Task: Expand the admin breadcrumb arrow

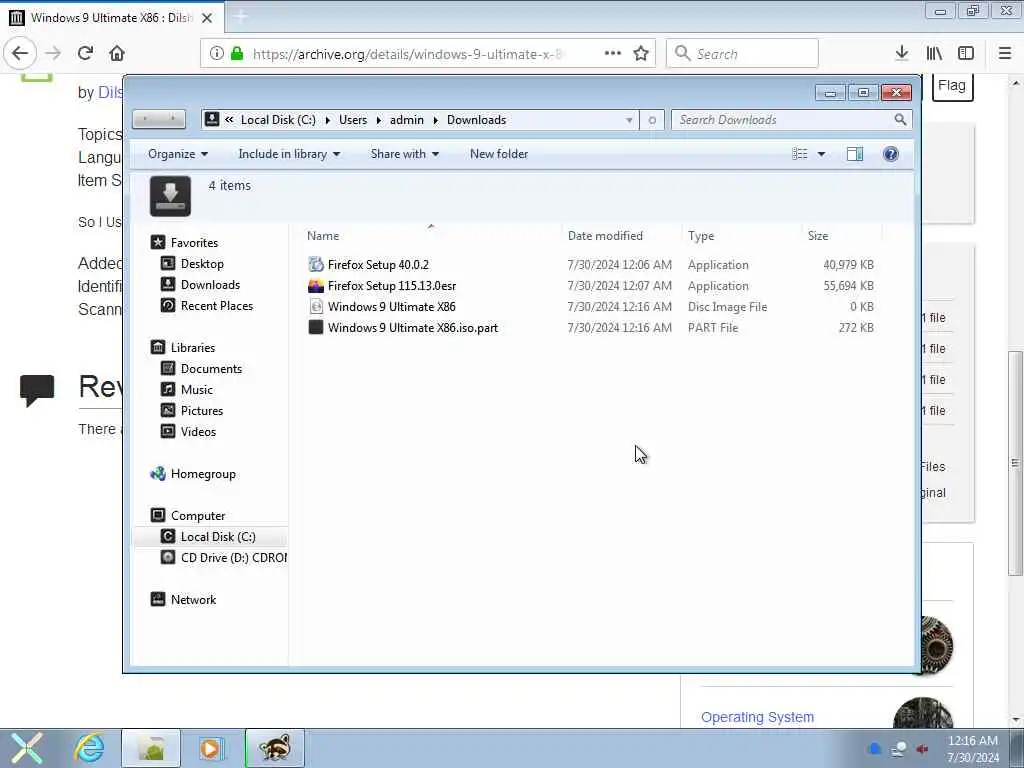Action: (x=436, y=120)
